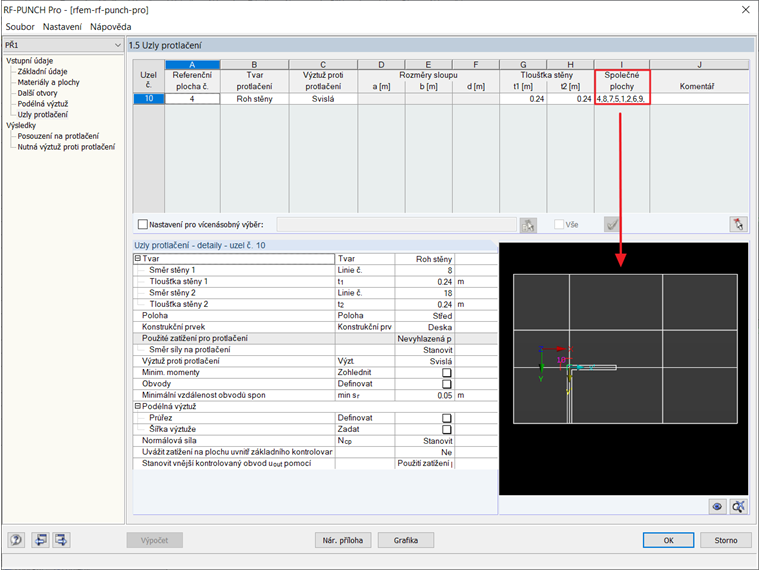
Task: Open the PŘ1 case dropdown
Action: click(x=63, y=45)
